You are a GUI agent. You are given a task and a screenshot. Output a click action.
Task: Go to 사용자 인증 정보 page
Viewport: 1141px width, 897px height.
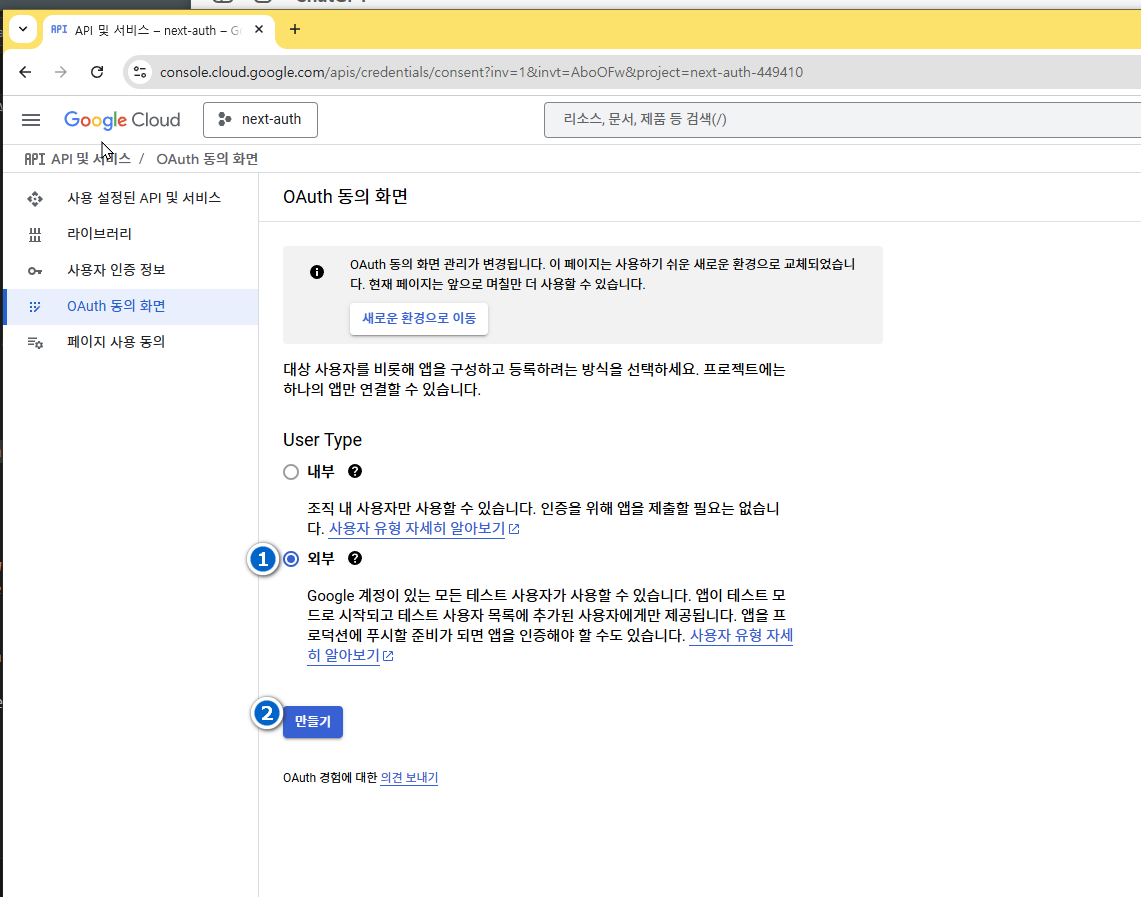(x=116, y=270)
